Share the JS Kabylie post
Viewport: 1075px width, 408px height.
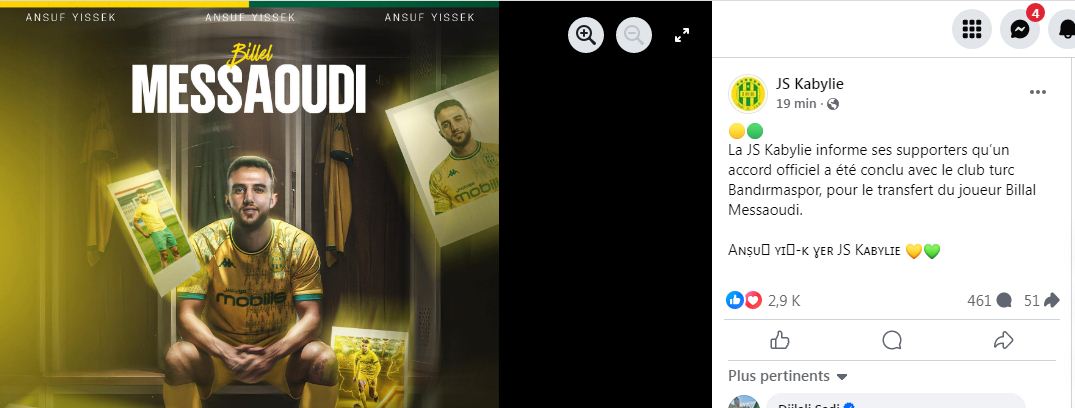pos(1003,340)
